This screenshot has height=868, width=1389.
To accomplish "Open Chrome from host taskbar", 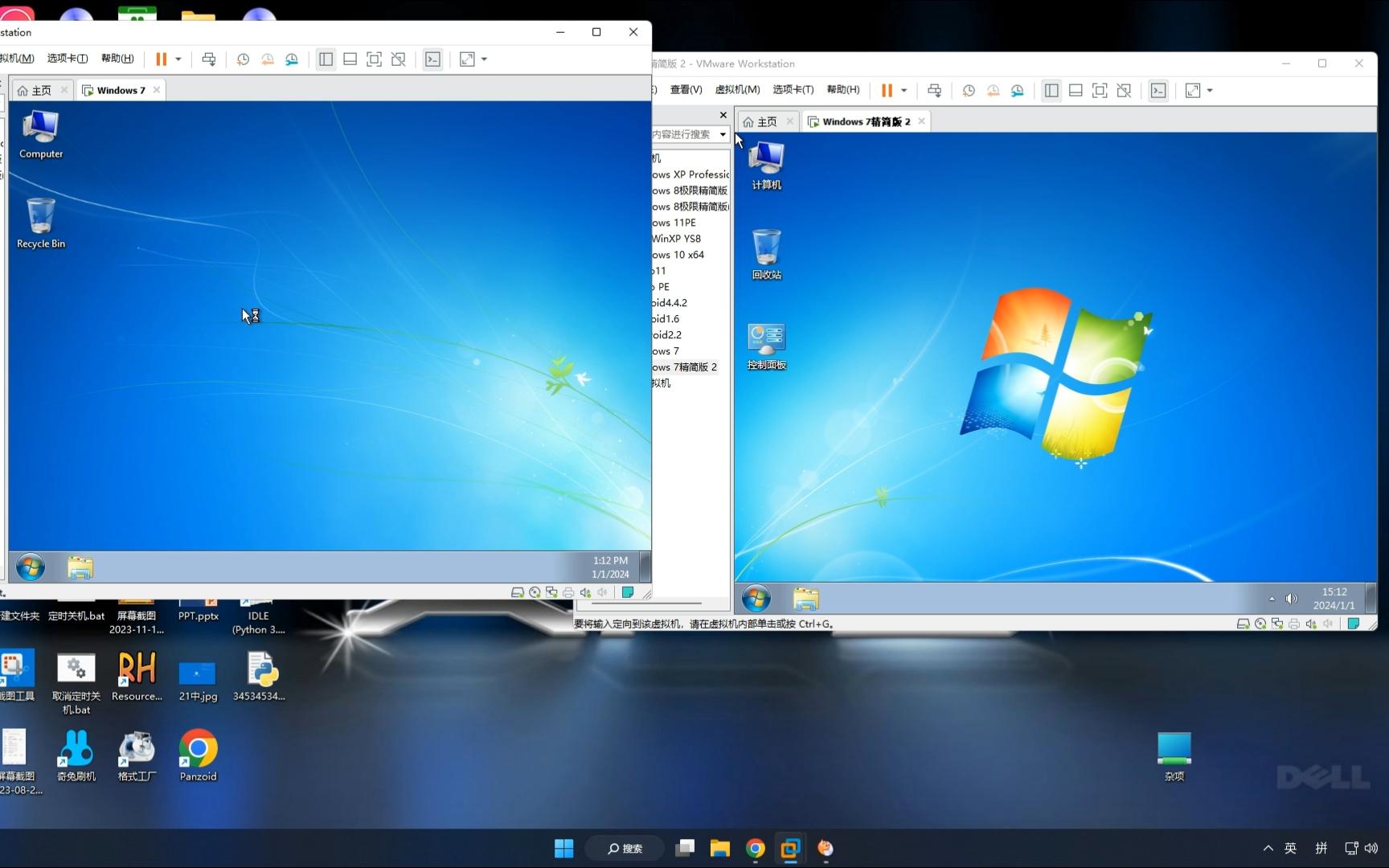I will [x=756, y=848].
